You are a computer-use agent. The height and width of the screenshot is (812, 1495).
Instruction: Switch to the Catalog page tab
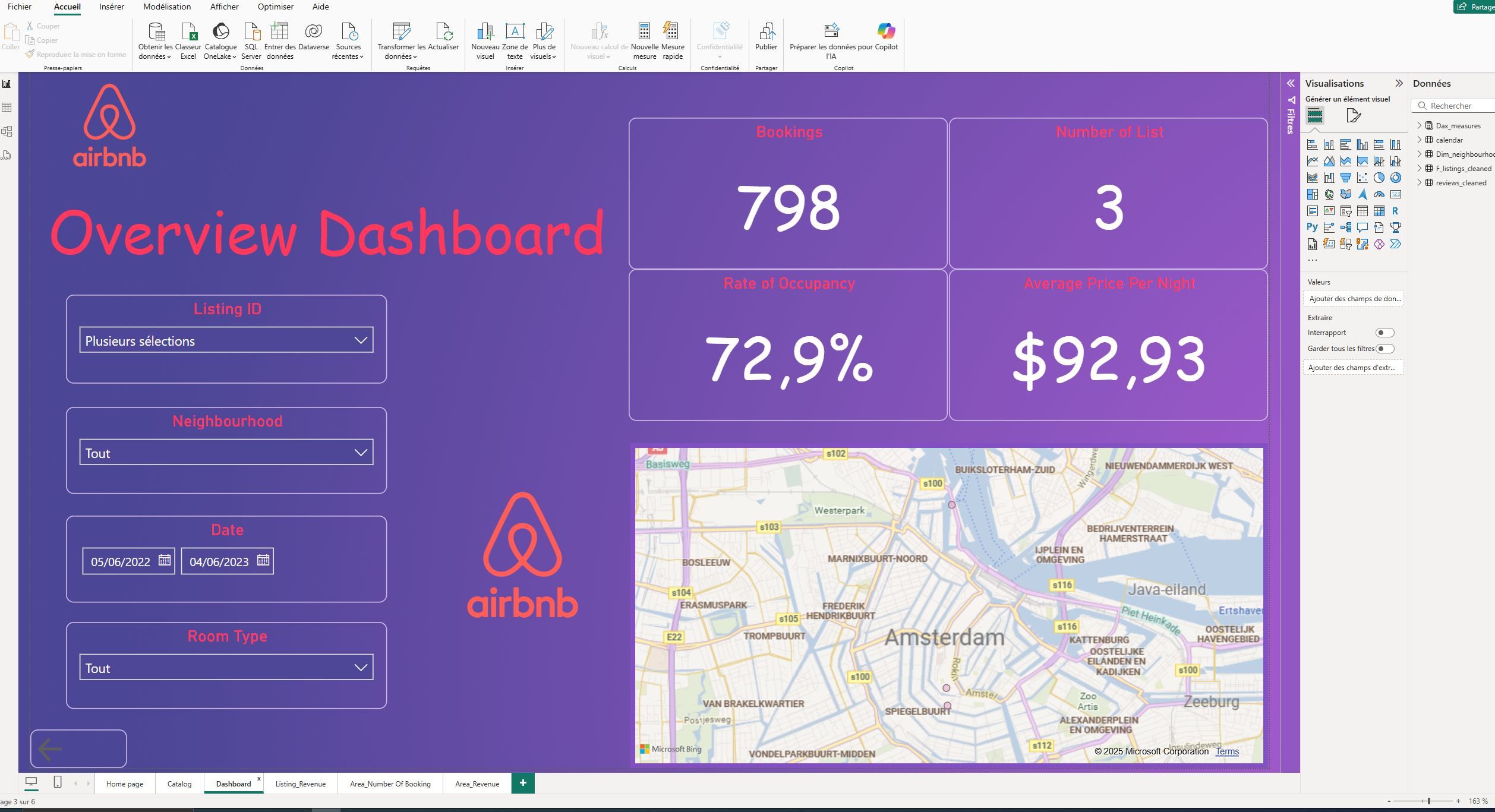(x=179, y=783)
